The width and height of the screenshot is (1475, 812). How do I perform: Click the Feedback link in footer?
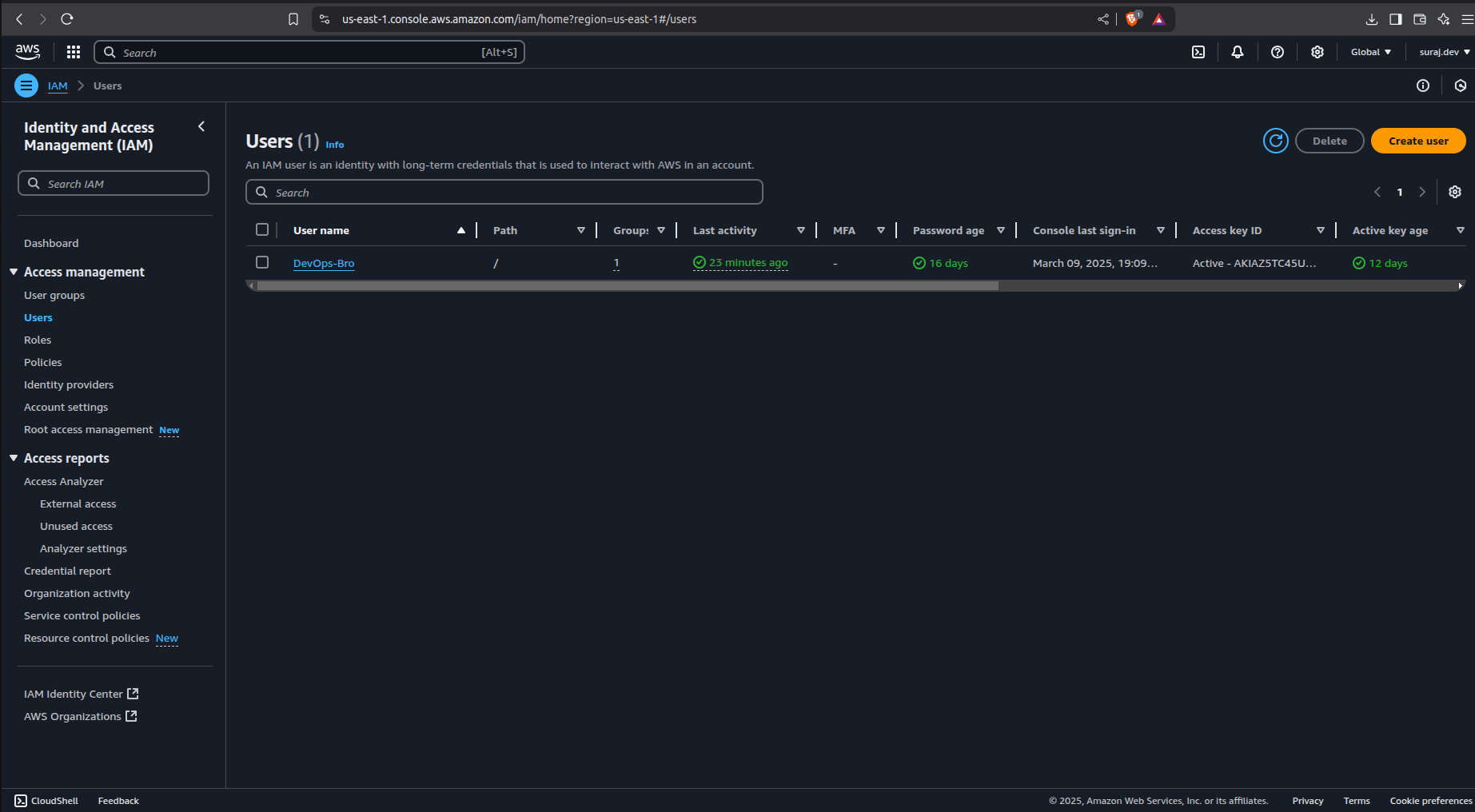(118, 801)
